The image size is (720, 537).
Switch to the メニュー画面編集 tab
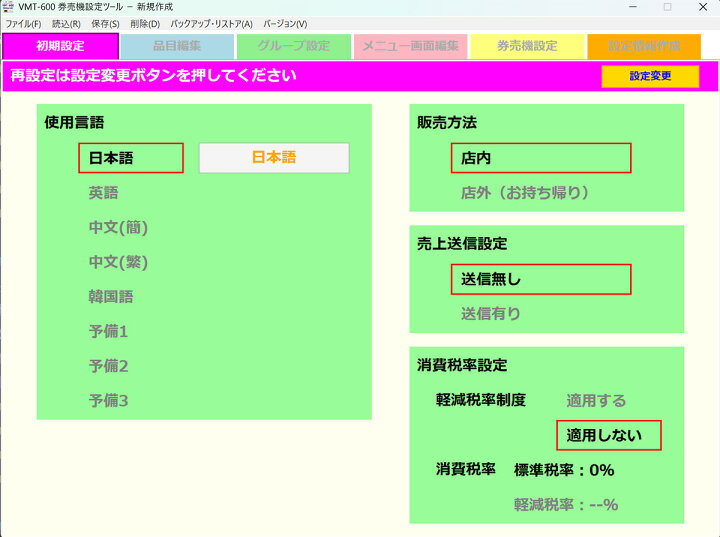tap(411, 46)
